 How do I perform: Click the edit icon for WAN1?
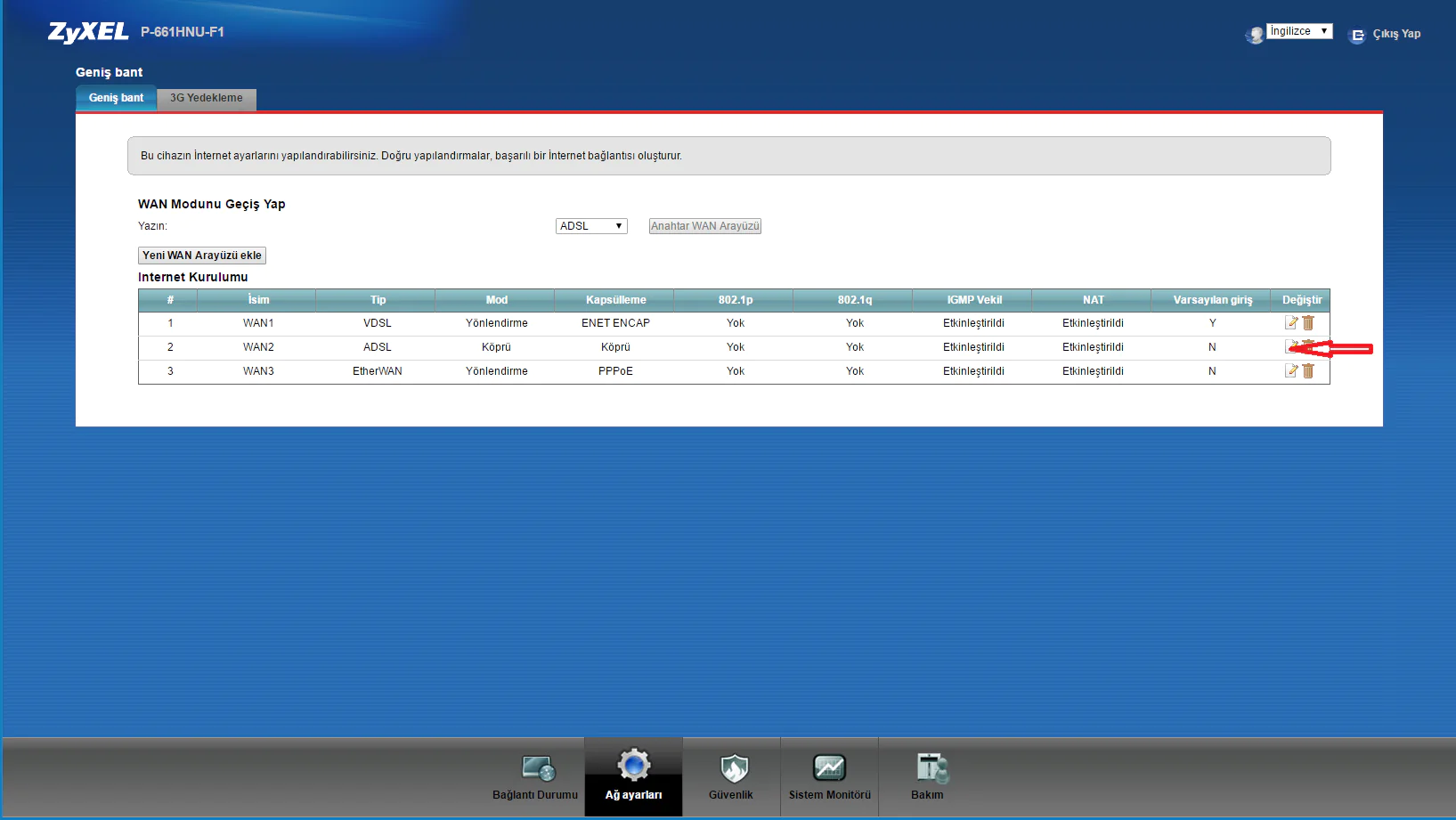[1291, 323]
